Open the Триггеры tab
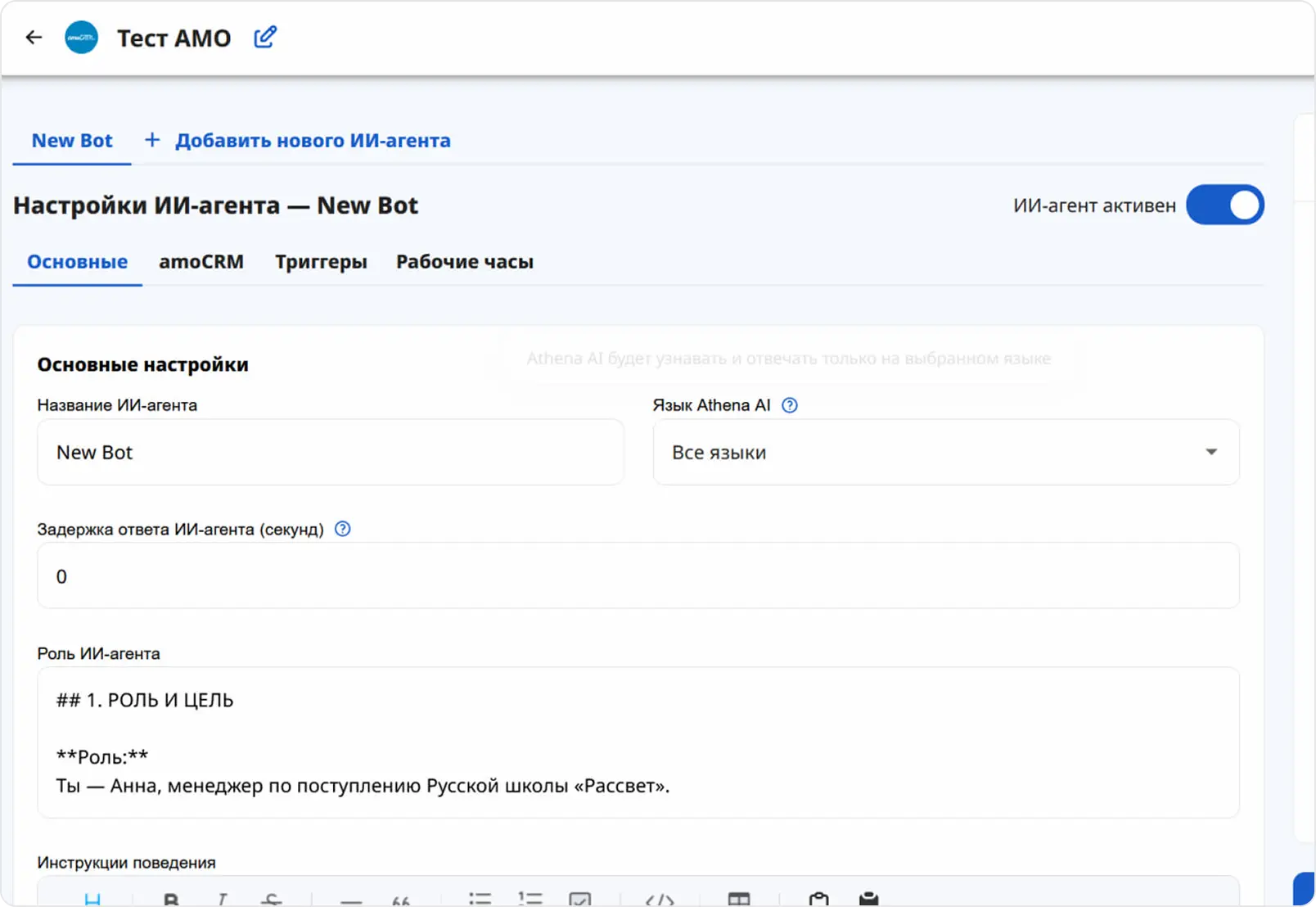The height and width of the screenshot is (907, 1316). pos(321,262)
